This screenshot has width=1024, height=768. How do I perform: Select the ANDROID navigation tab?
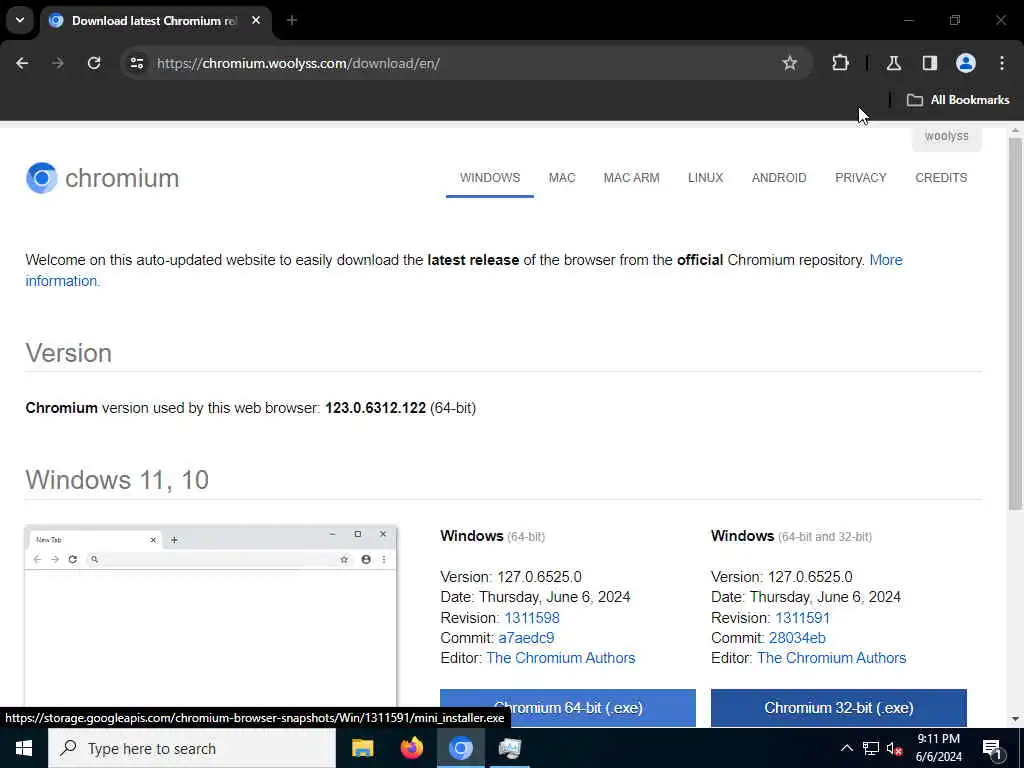pos(779,178)
